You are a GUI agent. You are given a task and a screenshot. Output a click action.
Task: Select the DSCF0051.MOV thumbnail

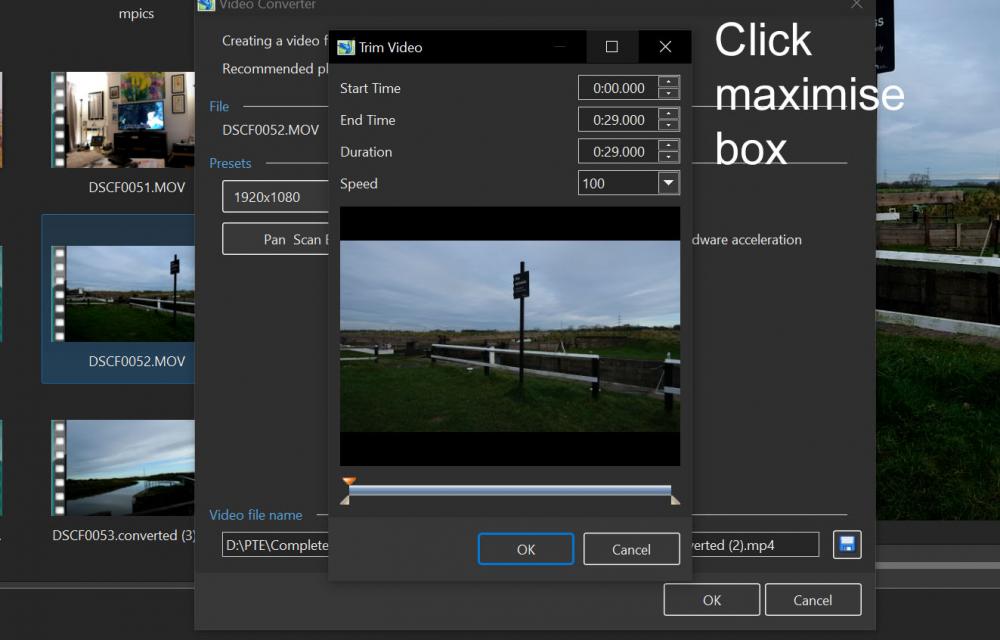(x=122, y=120)
